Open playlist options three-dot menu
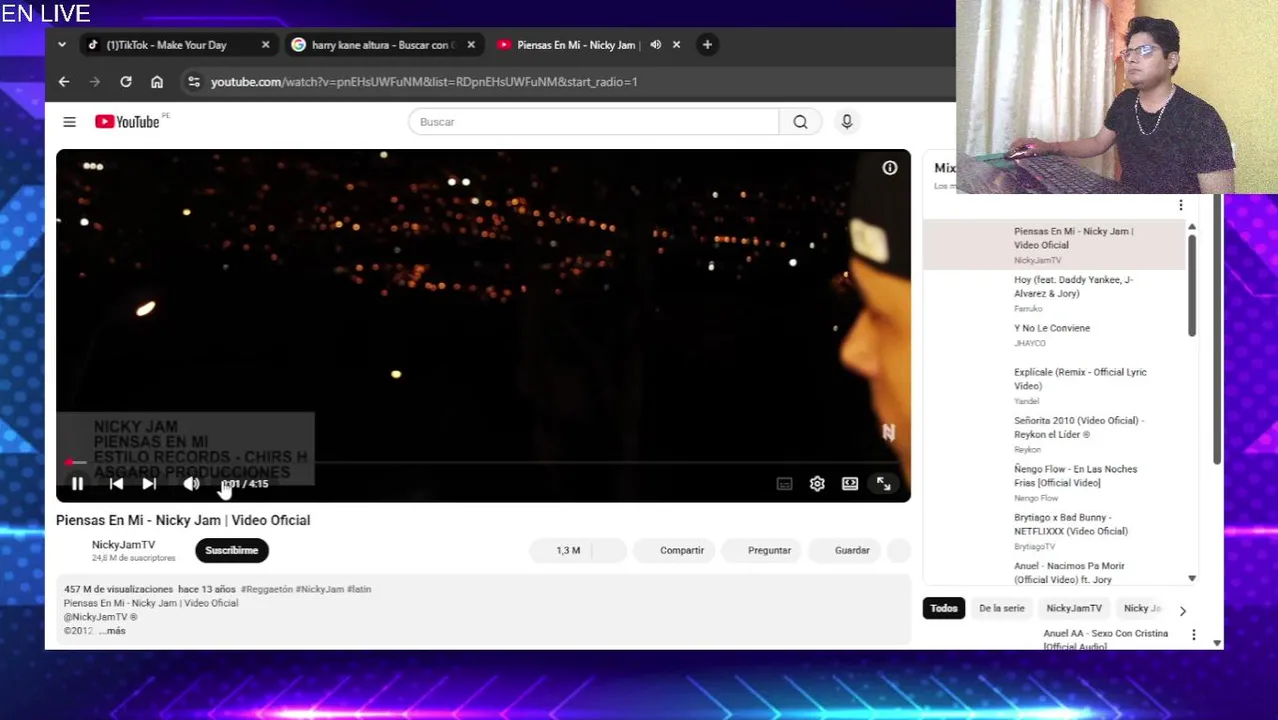The height and width of the screenshot is (720, 1278). pos(1180,205)
